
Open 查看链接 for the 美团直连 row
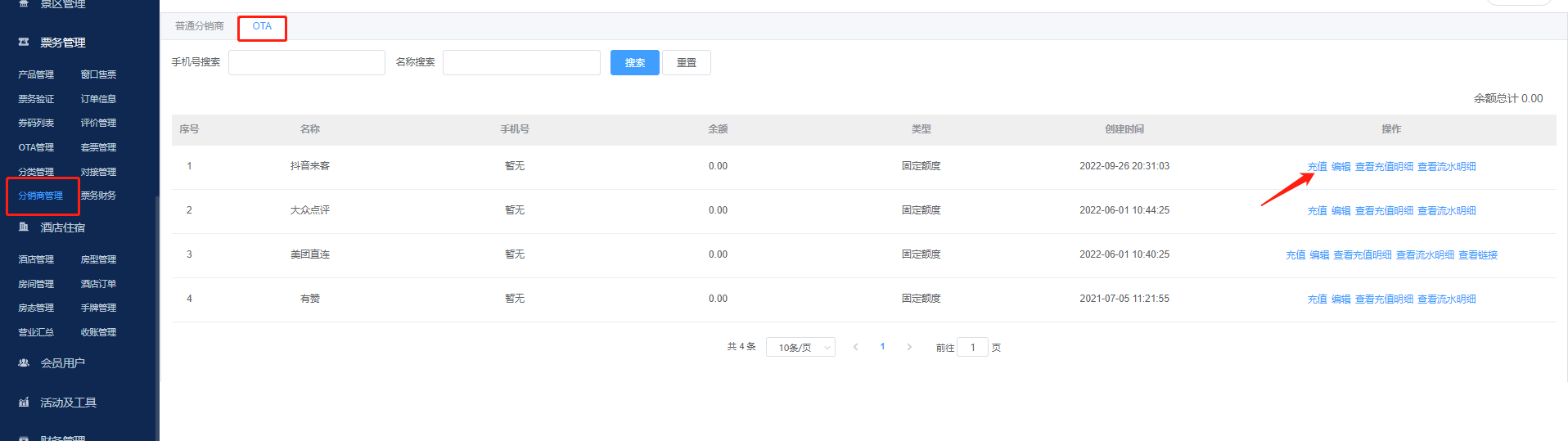click(1477, 255)
